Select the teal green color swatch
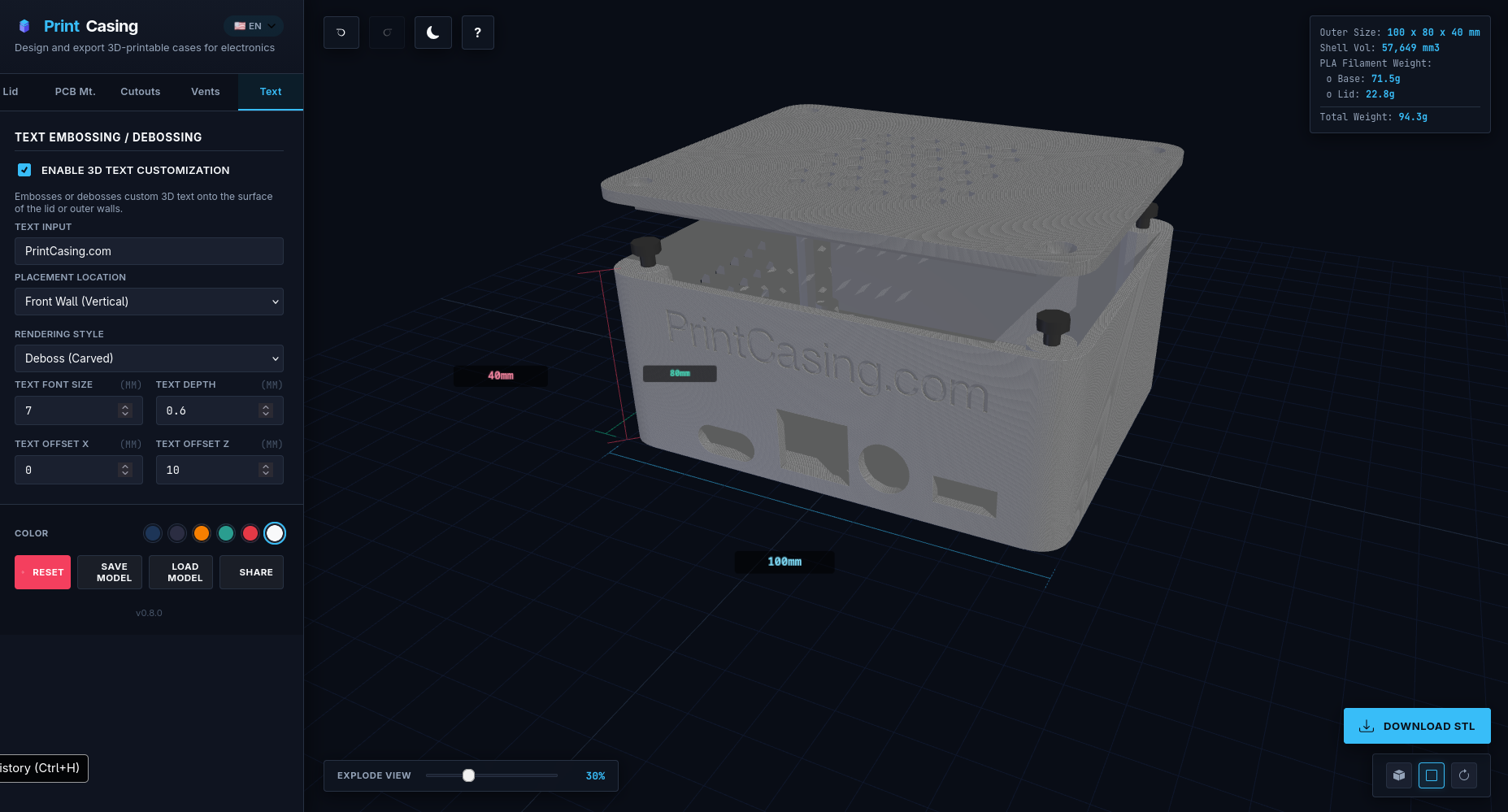 click(x=226, y=533)
